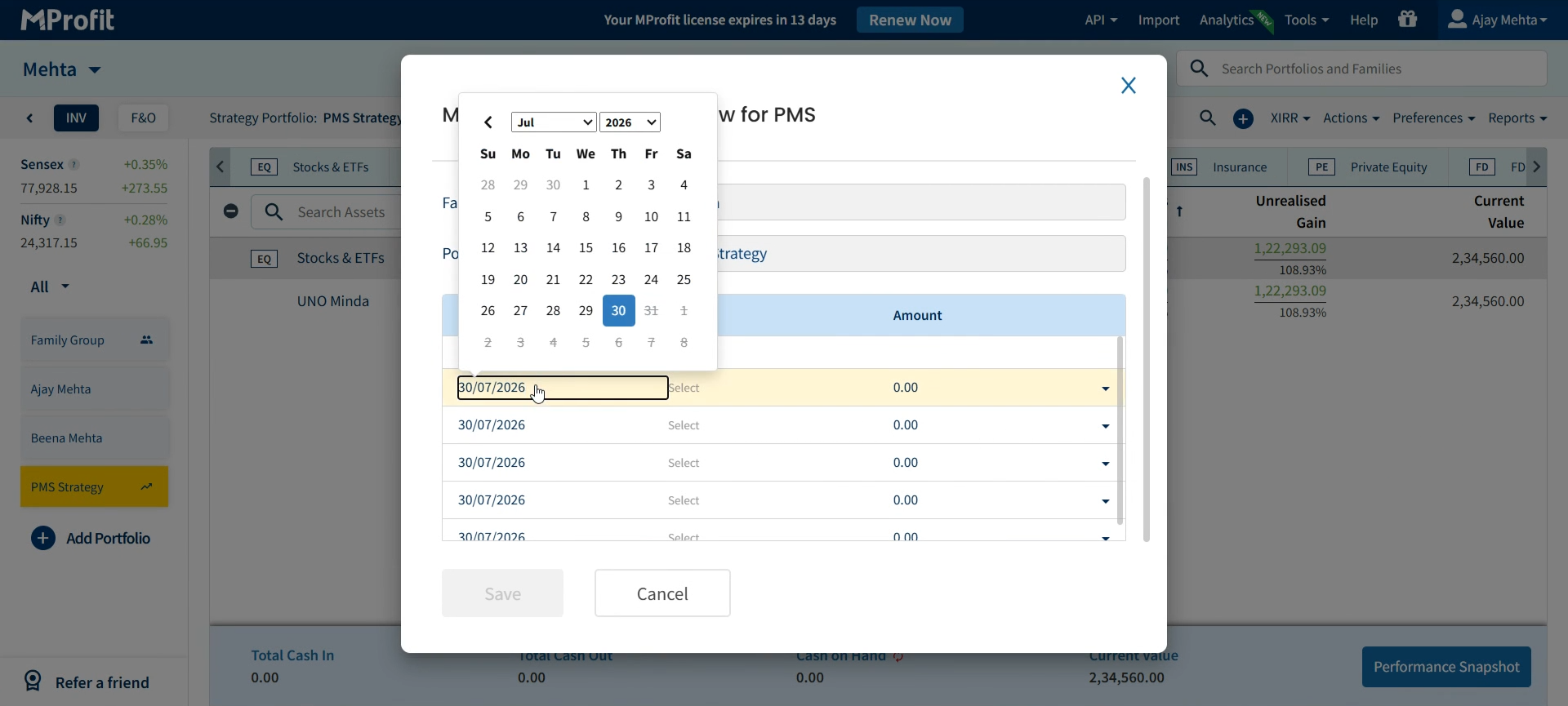Open the Import menu item
This screenshot has height=706, width=1568.
click(1159, 20)
